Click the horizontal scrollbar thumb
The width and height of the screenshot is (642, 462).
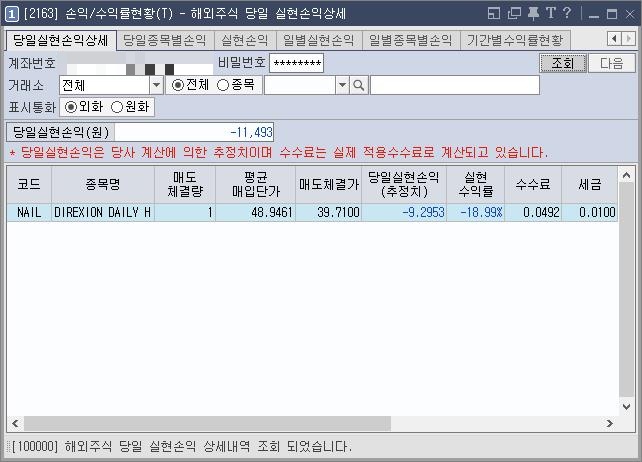pyautogui.click(x=207, y=424)
